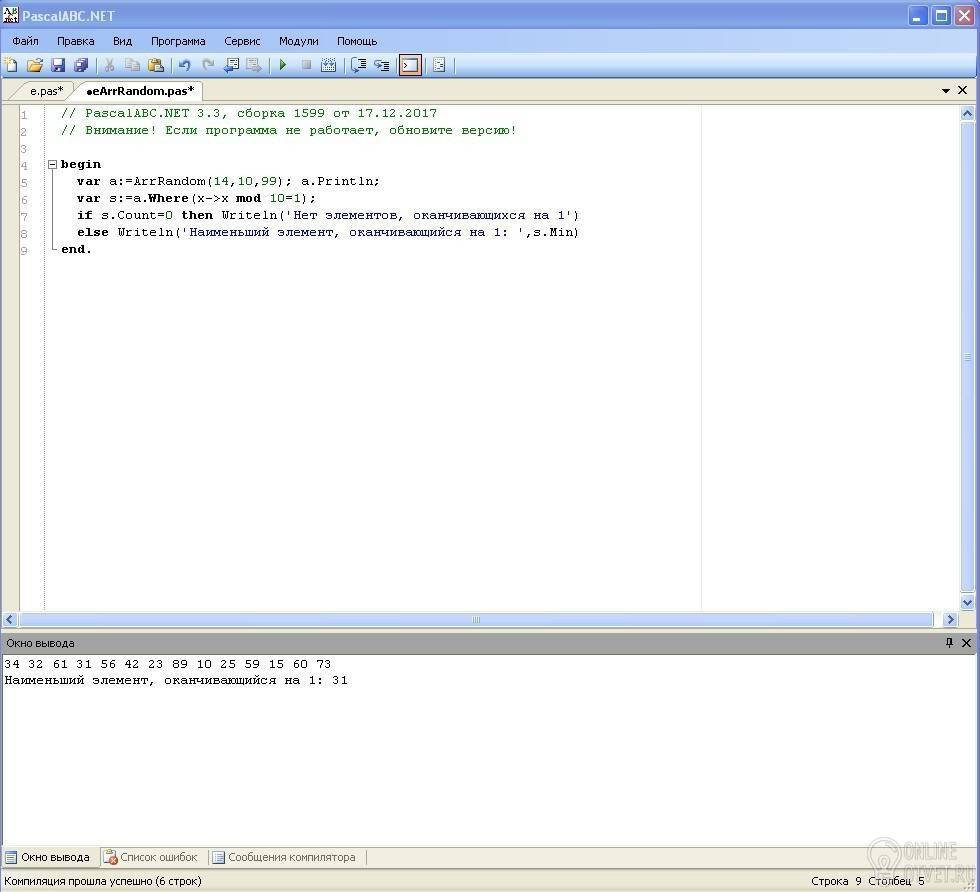Click the editor horizontal scrollbar thumb
This screenshot has width=980, height=892.
[476, 619]
